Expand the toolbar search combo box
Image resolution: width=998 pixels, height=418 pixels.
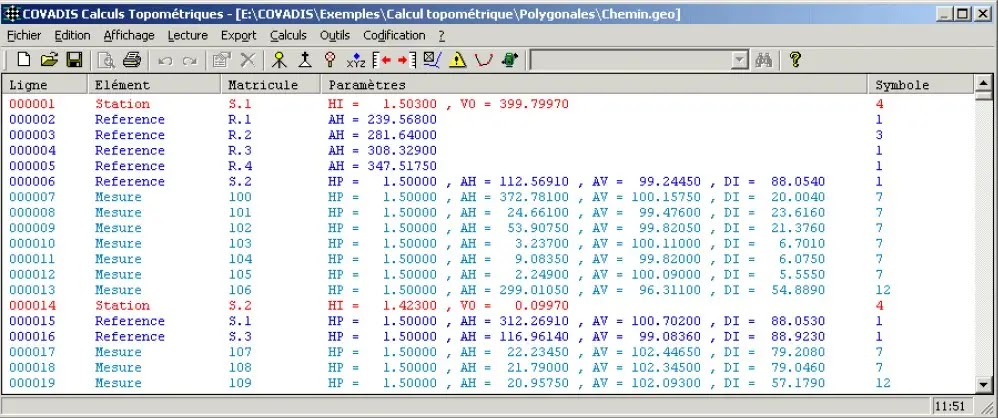pos(739,60)
